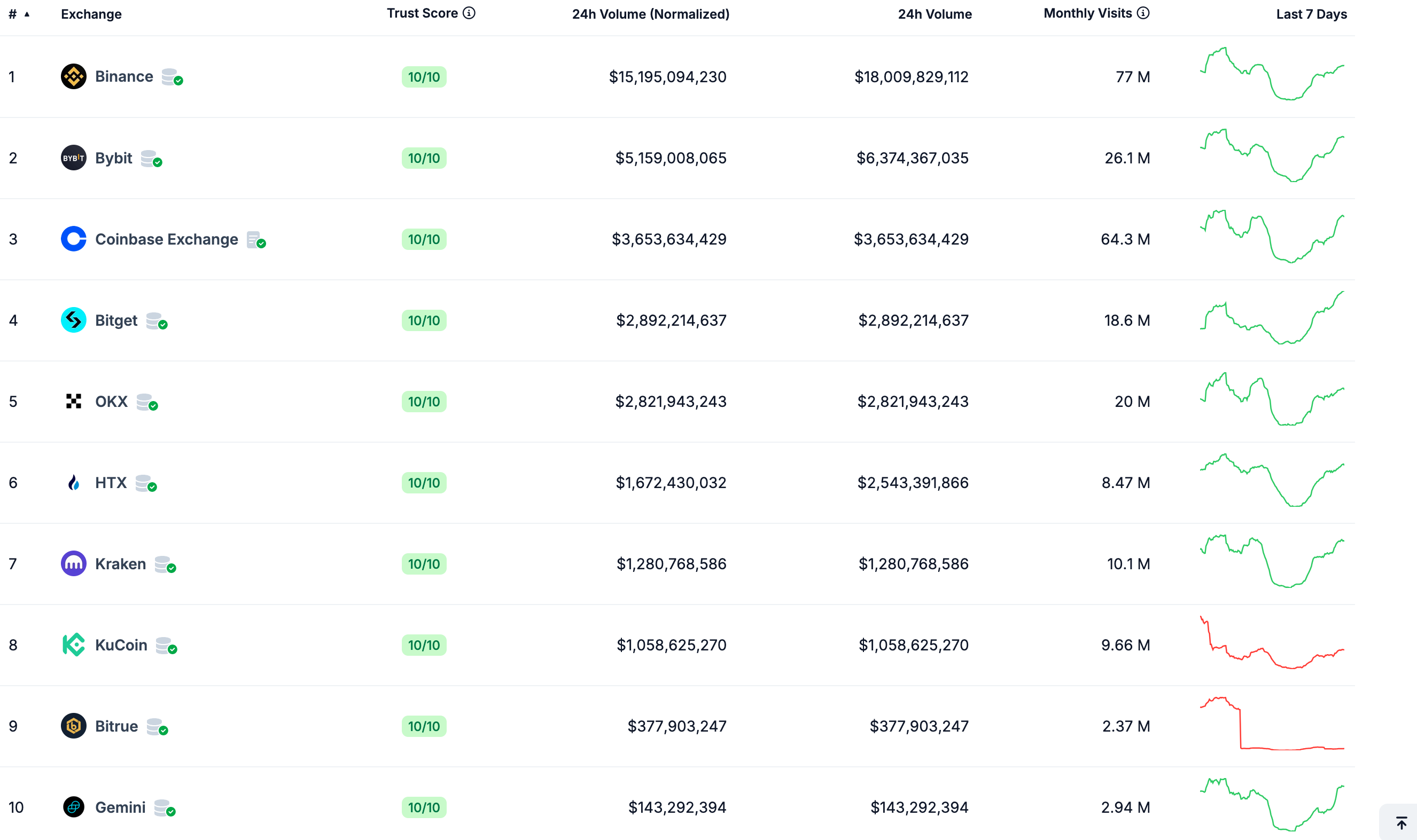Open the Binance exchange name link

coord(123,76)
